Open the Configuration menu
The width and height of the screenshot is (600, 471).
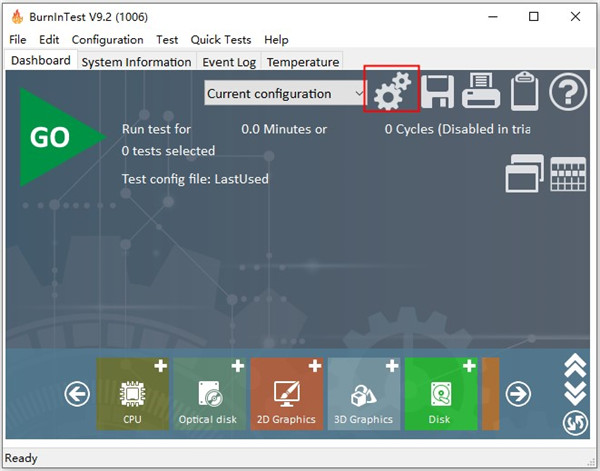tap(108, 39)
